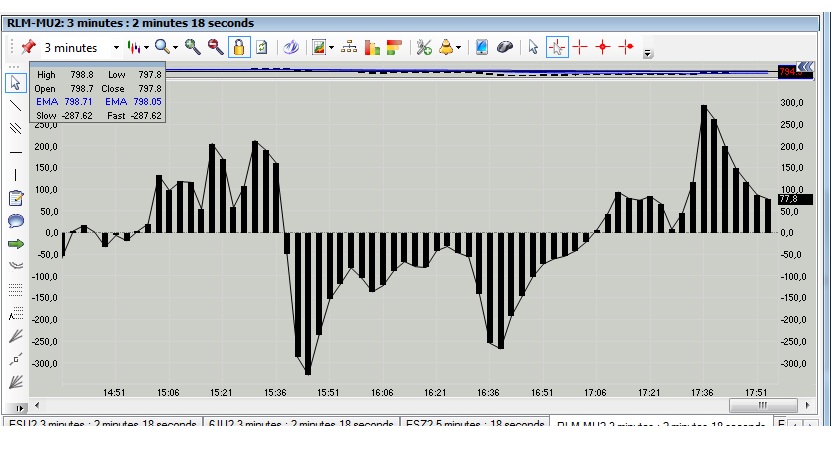Viewport: 831px width, 460px height.
Task: Open the magnifier dropdown arrow
Action: pos(174,48)
